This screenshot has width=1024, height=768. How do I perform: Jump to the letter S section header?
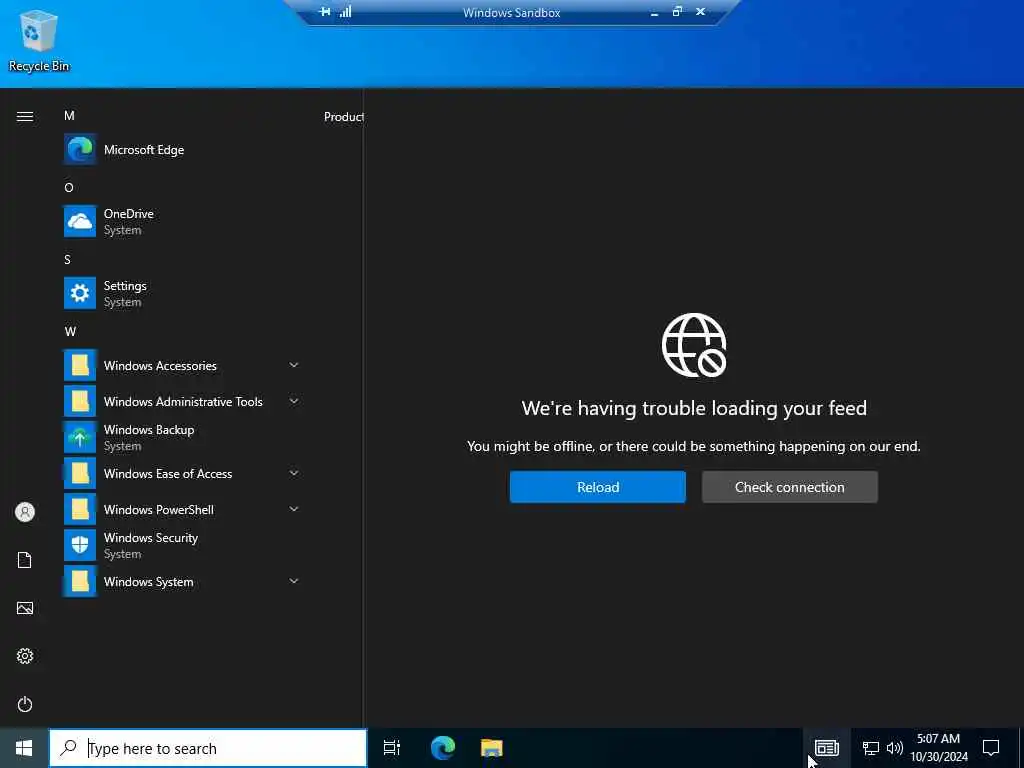(67, 260)
